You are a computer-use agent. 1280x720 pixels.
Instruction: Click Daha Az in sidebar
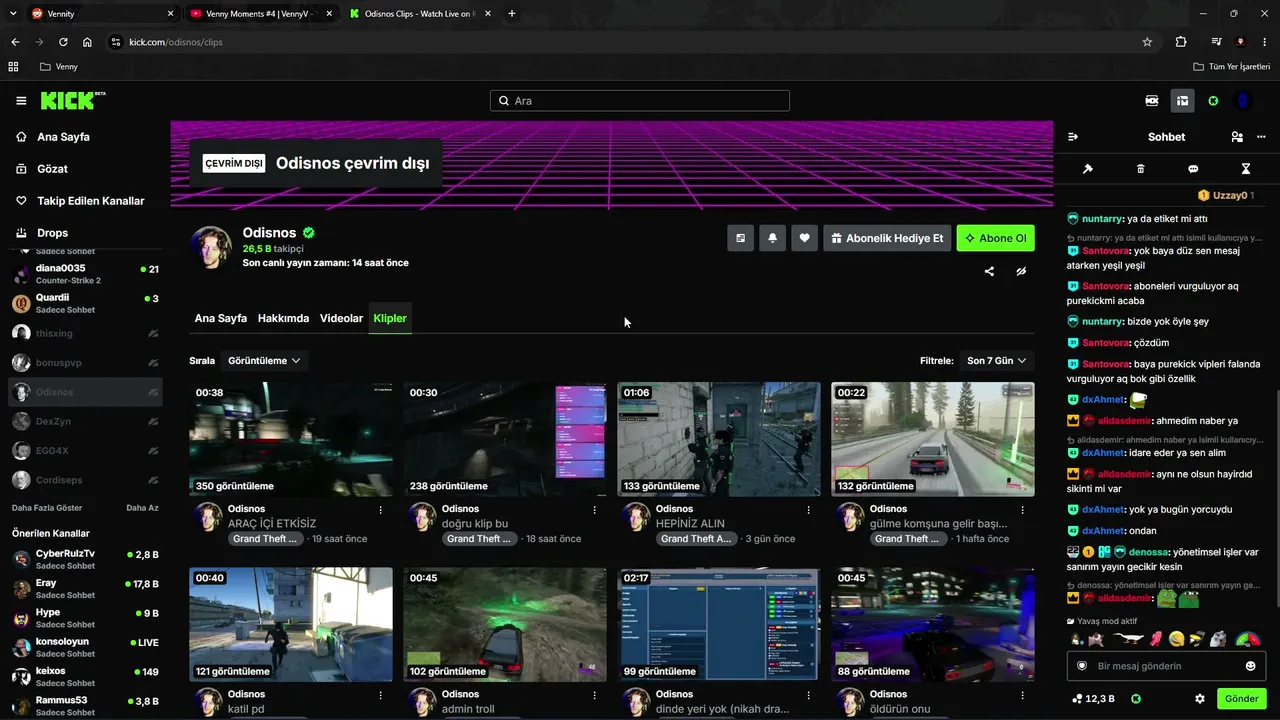click(142, 508)
